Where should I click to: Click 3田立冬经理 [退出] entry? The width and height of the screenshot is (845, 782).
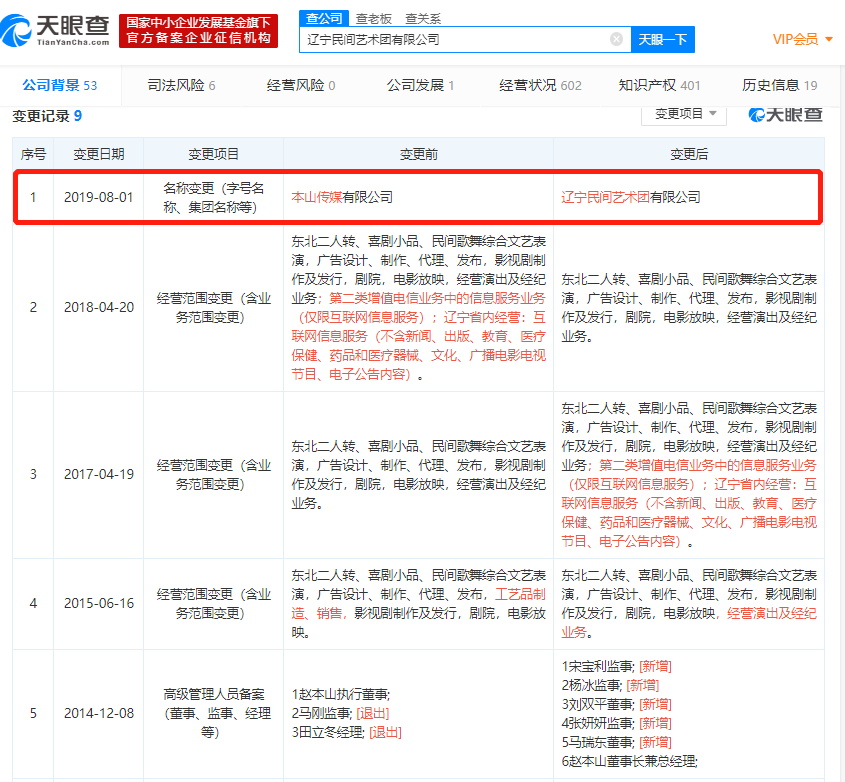coord(347,732)
